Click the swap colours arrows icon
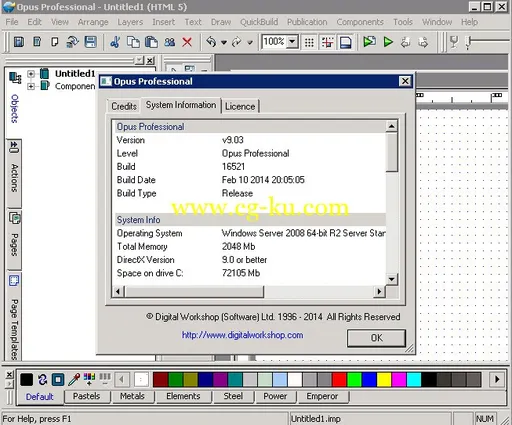The image size is (512, 425). pyautogui.click(x=42, y=379)
